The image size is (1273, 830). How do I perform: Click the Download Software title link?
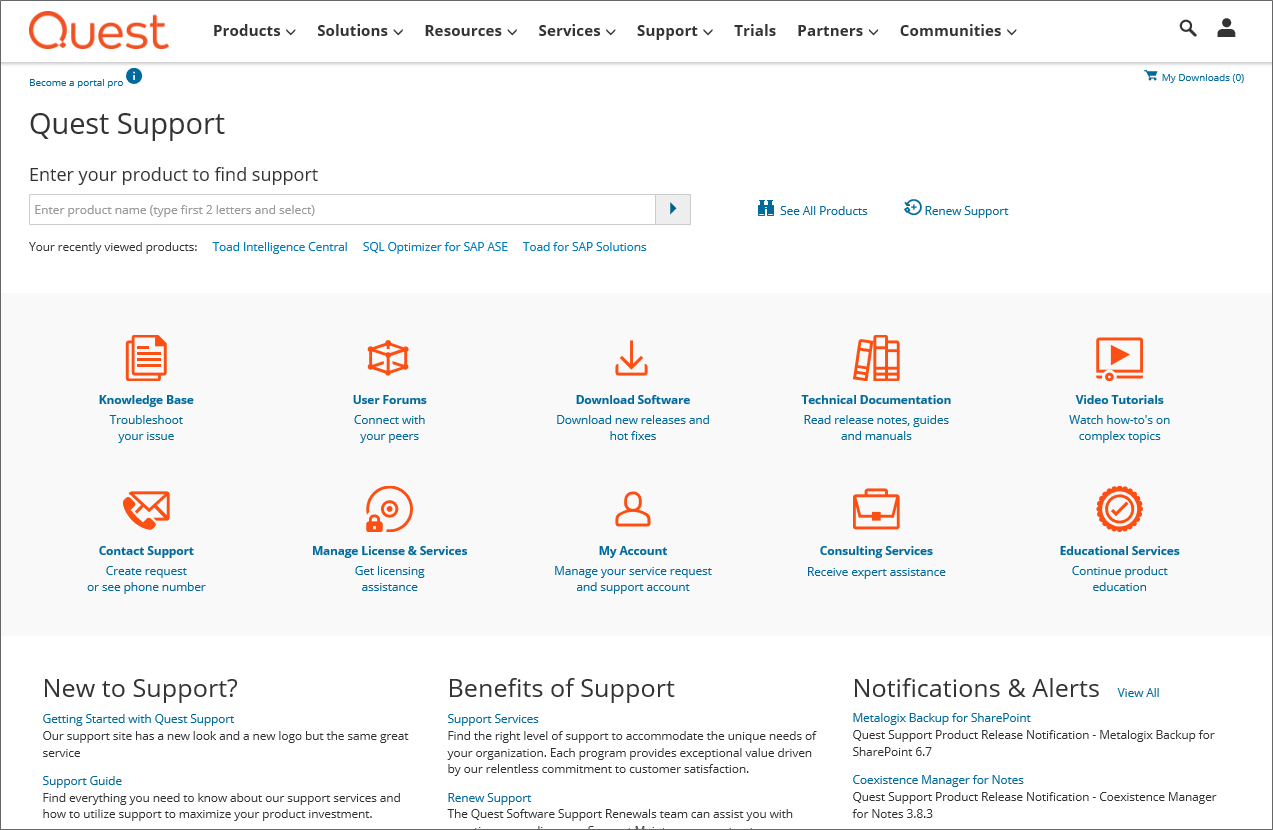(633, 400)
